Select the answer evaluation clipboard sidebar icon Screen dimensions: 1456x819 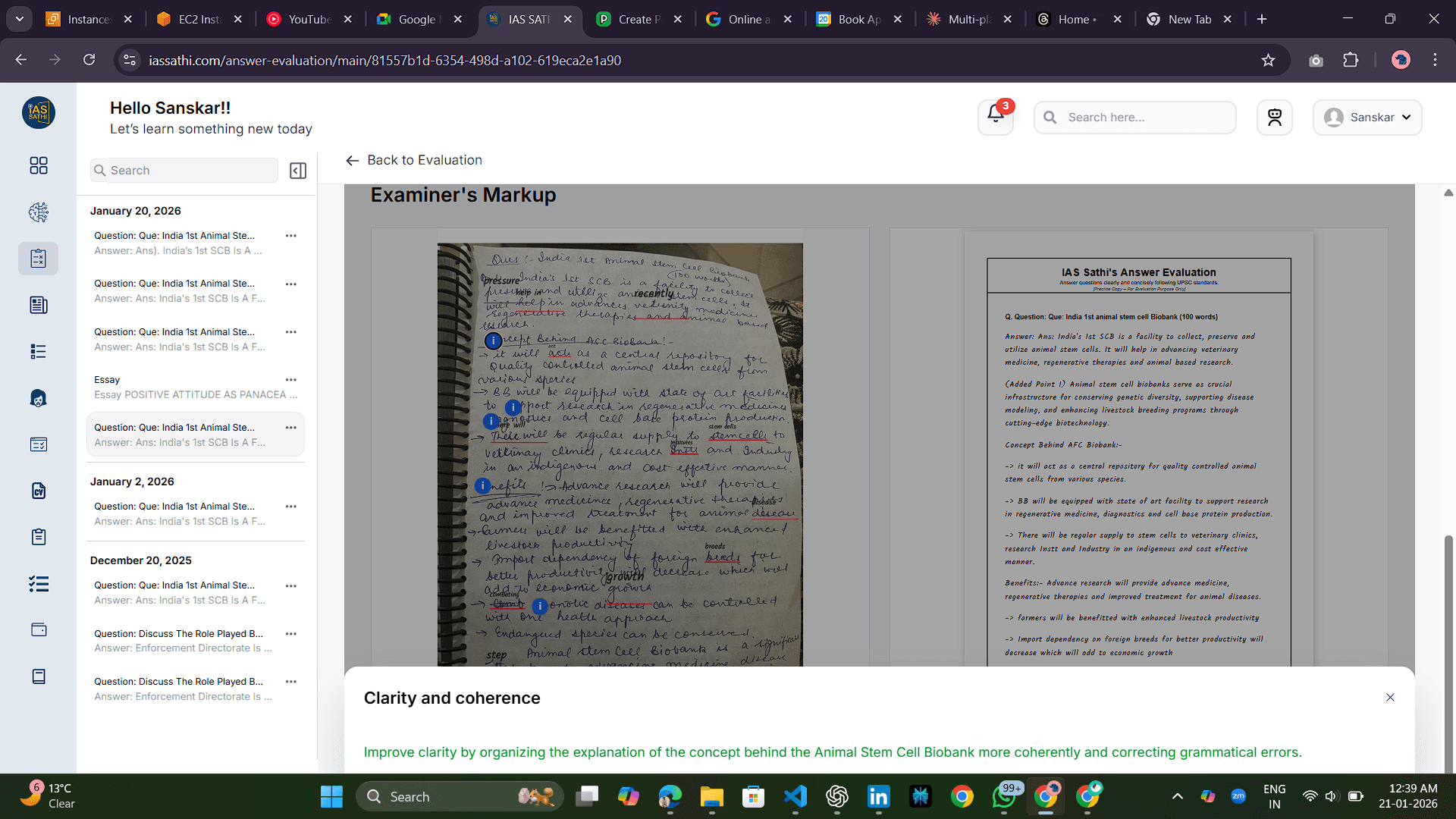point(38,259)
